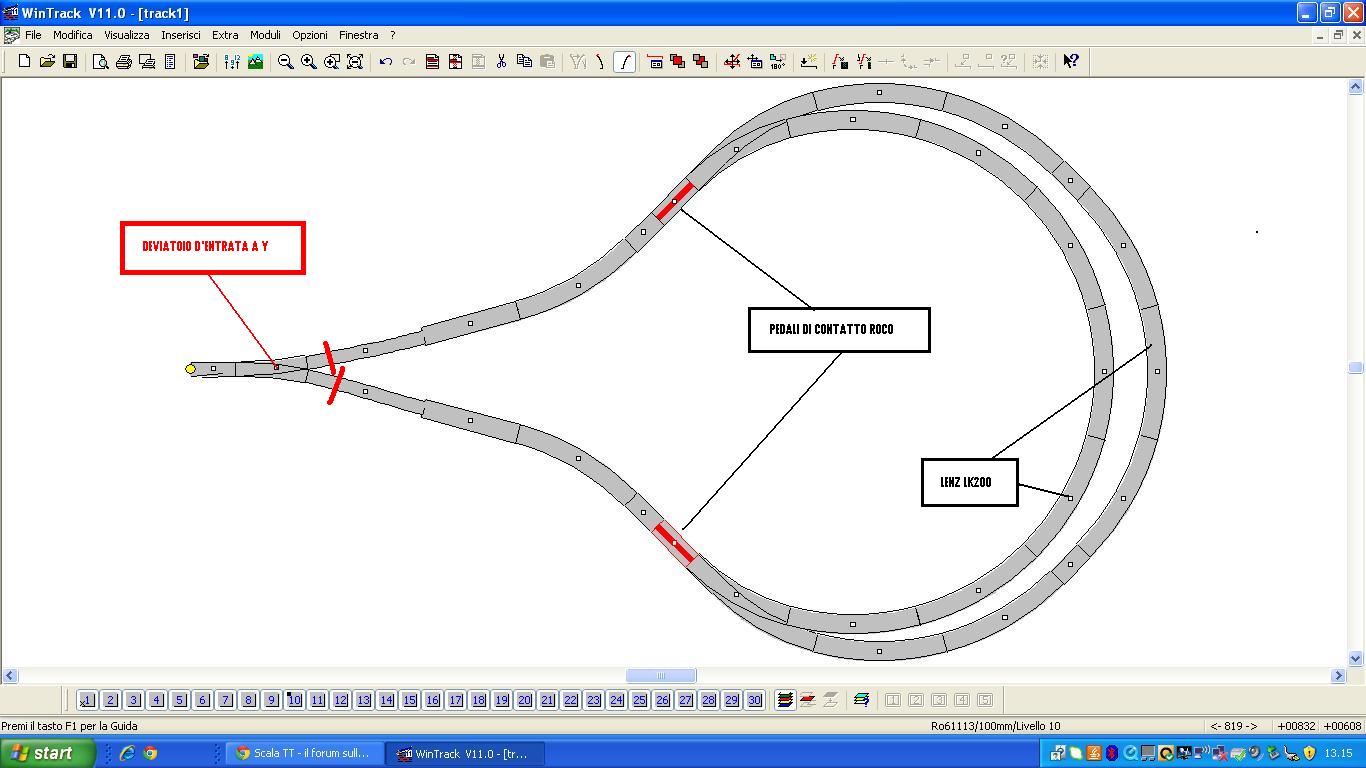Open the Finestra menu
The width and height of the screenshot is (1366, 768).
point(358,35)
